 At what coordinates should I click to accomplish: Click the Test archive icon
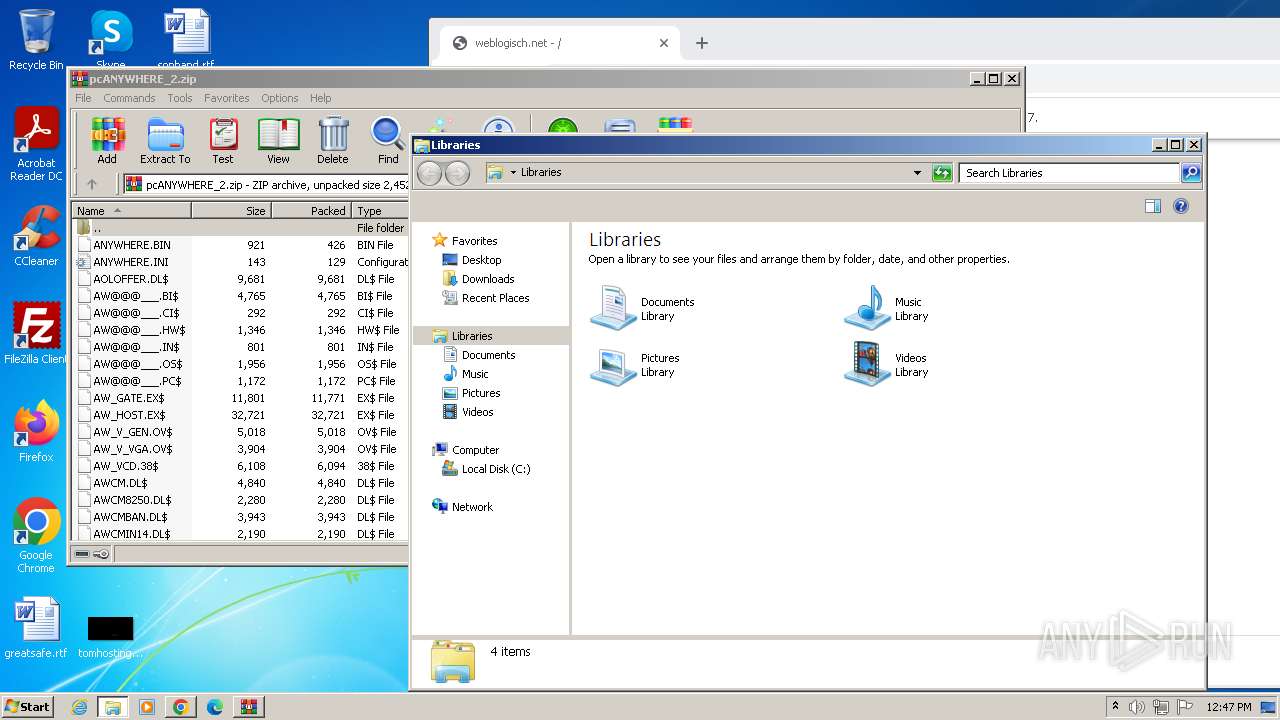[x=223, y=140]
